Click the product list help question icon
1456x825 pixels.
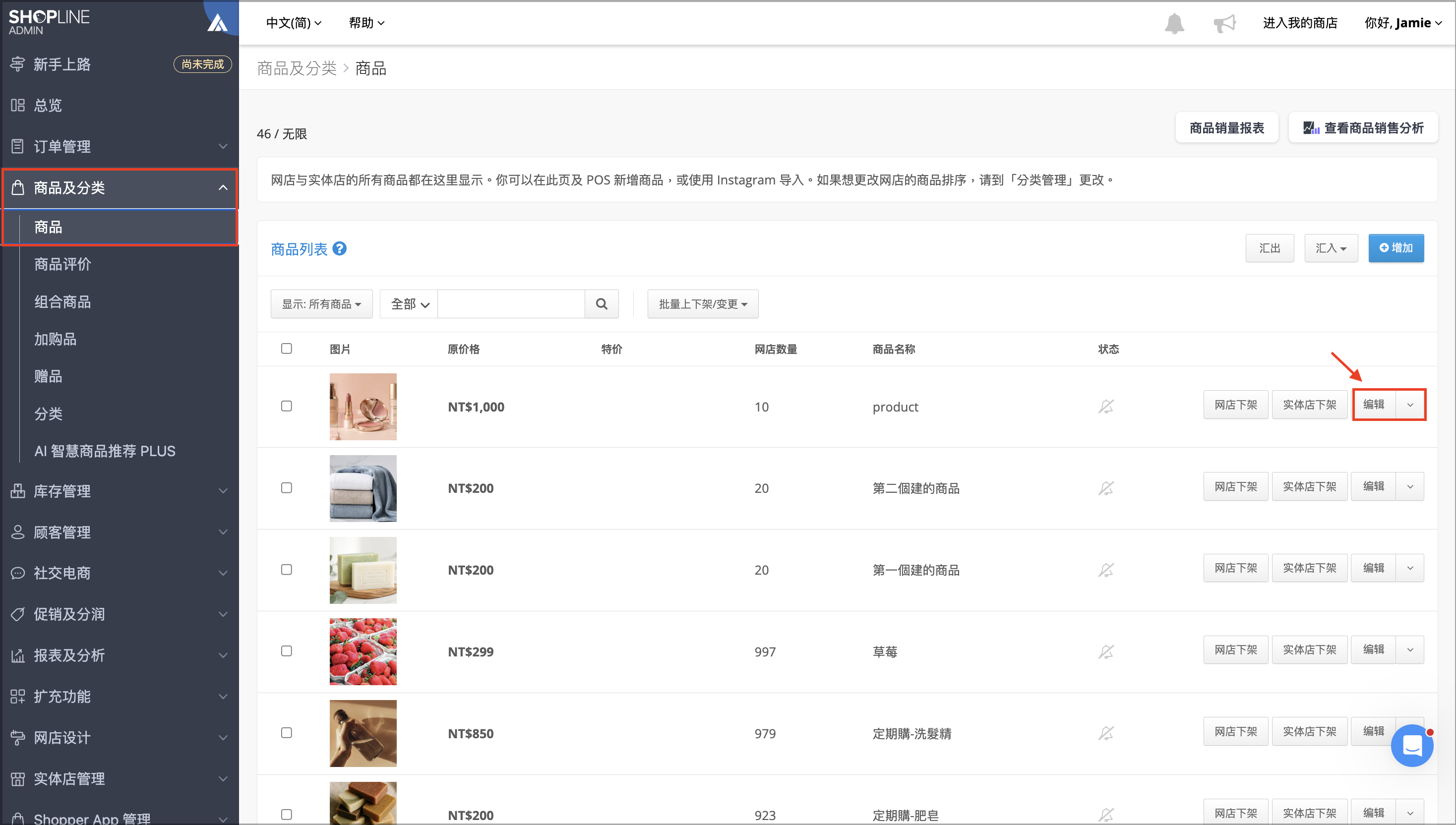pyautogui.click(x=340, y=248)
